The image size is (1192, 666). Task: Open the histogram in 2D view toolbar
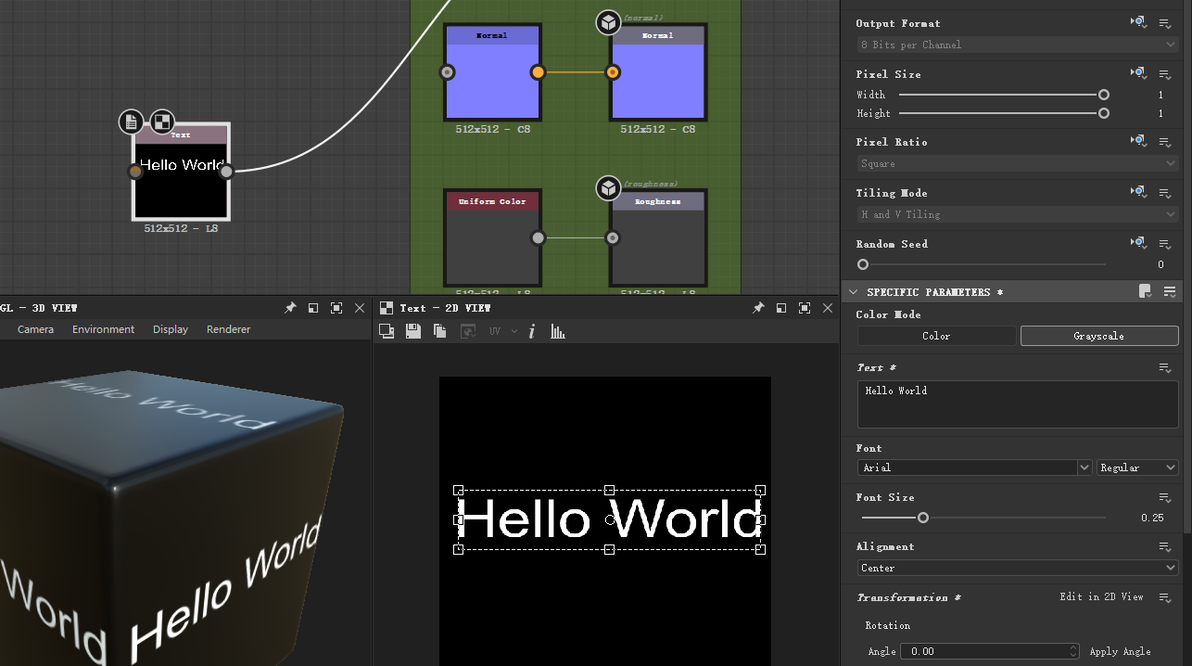pos(558,331)
